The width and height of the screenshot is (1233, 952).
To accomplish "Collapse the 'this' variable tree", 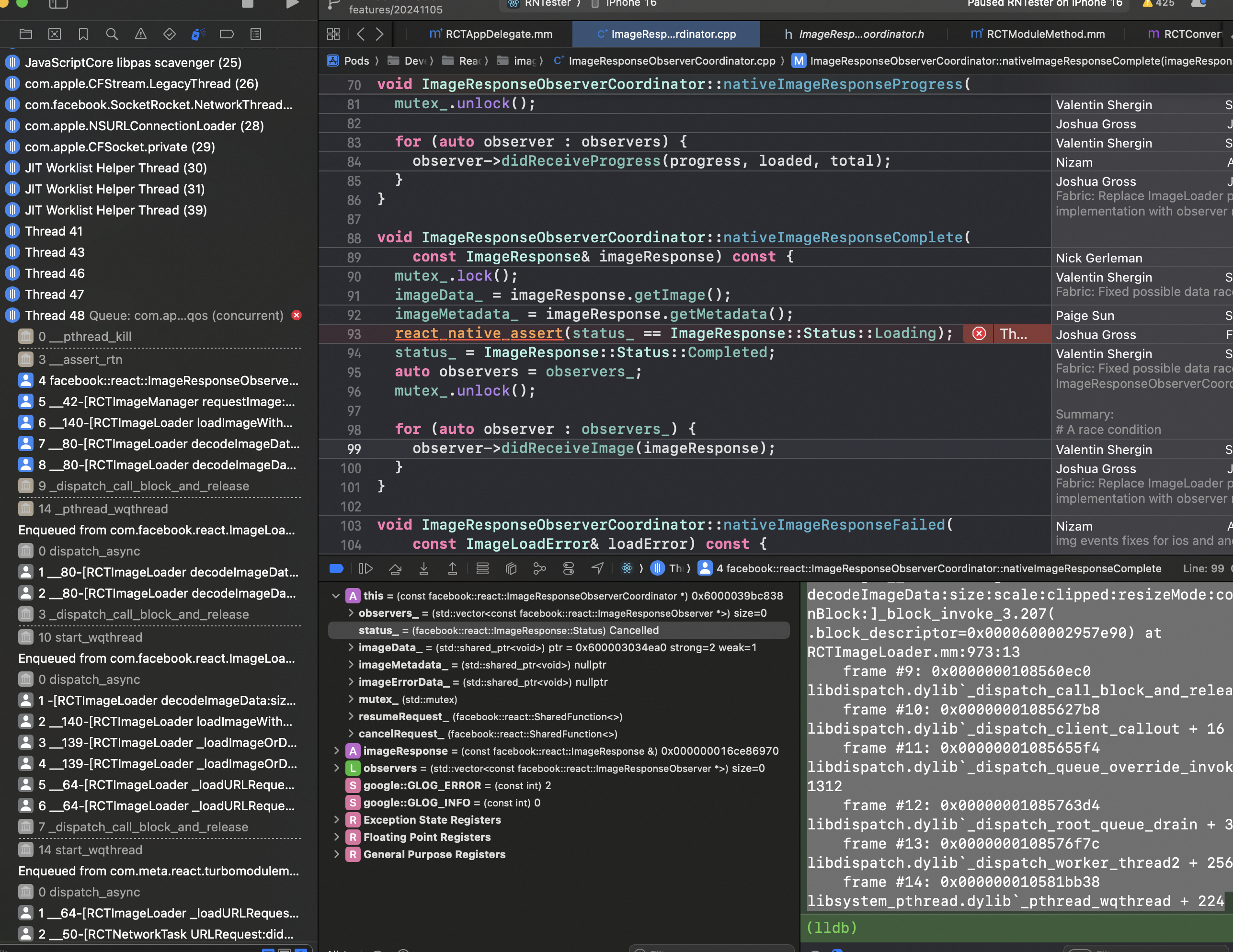I will (336, 596).
